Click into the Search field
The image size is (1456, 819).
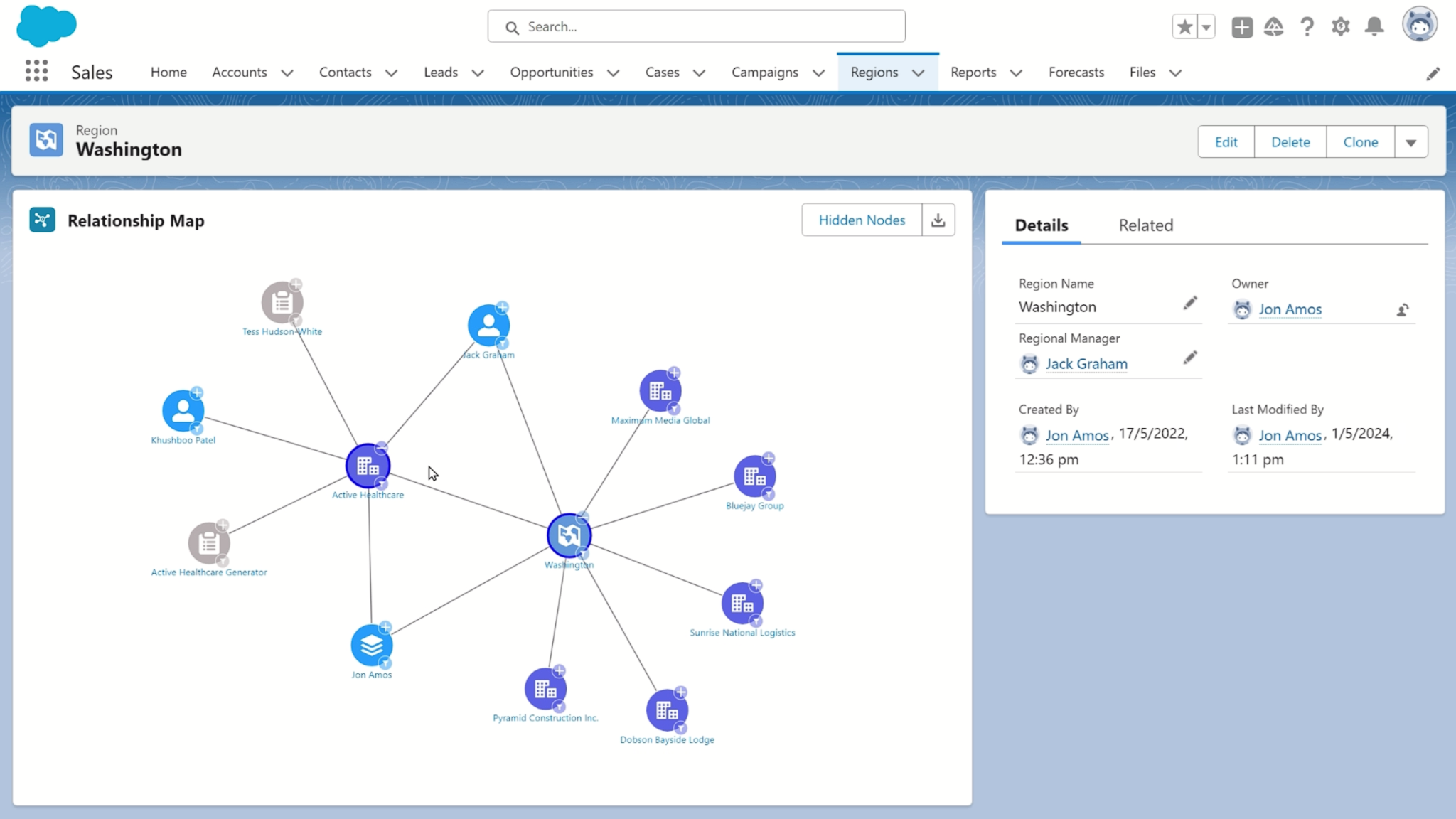tap(696, 26)
